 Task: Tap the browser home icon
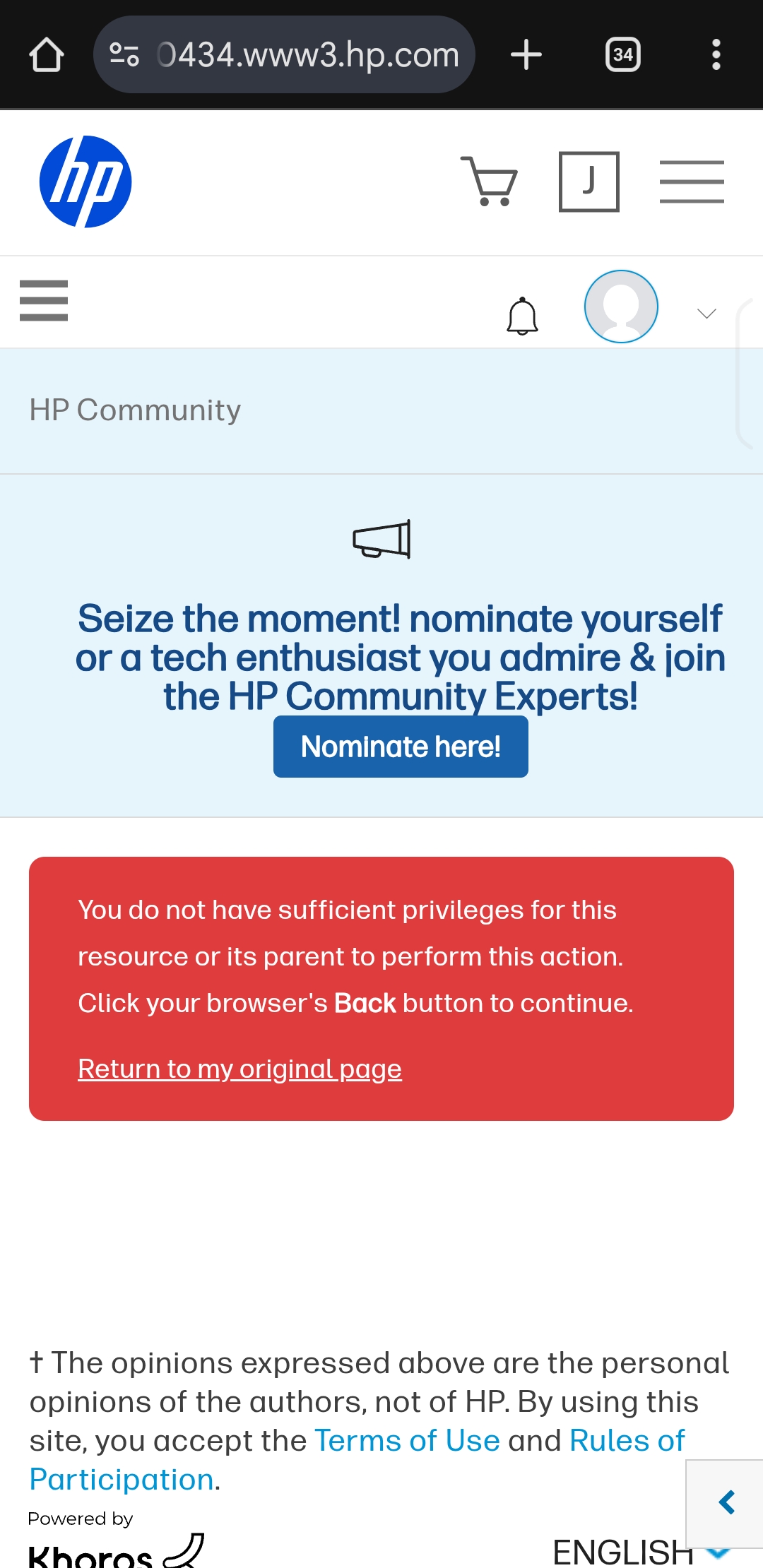[47, 55]
